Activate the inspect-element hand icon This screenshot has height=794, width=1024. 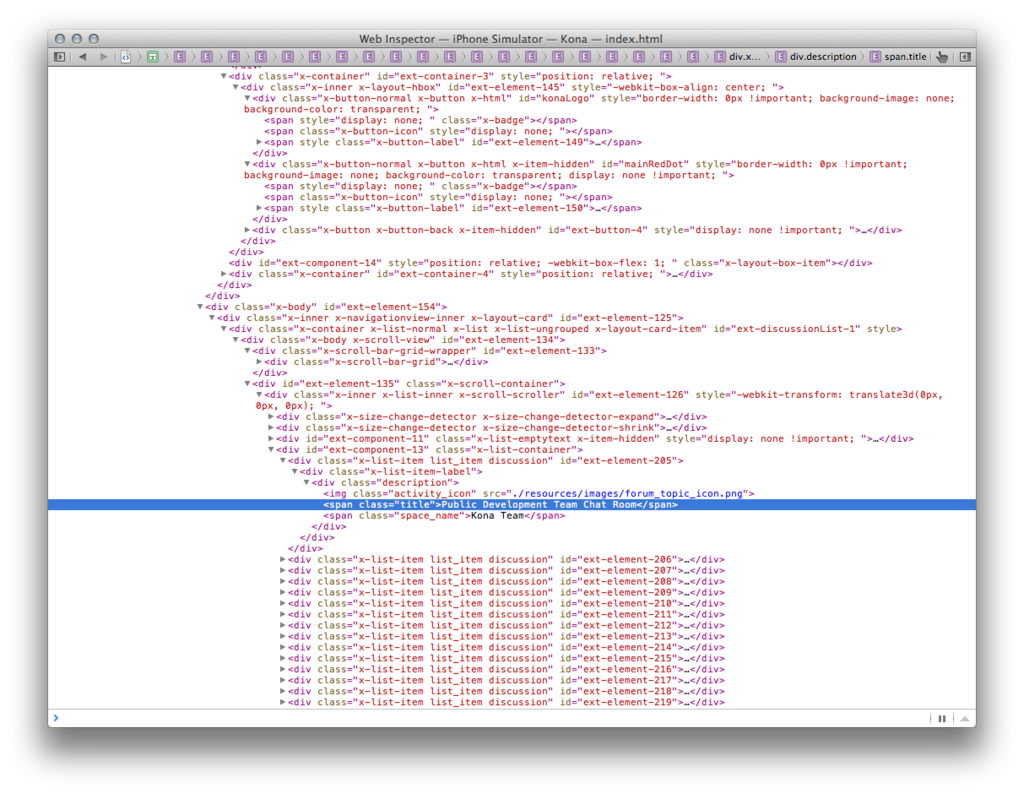pyautogui.click(x=942, y=57)
